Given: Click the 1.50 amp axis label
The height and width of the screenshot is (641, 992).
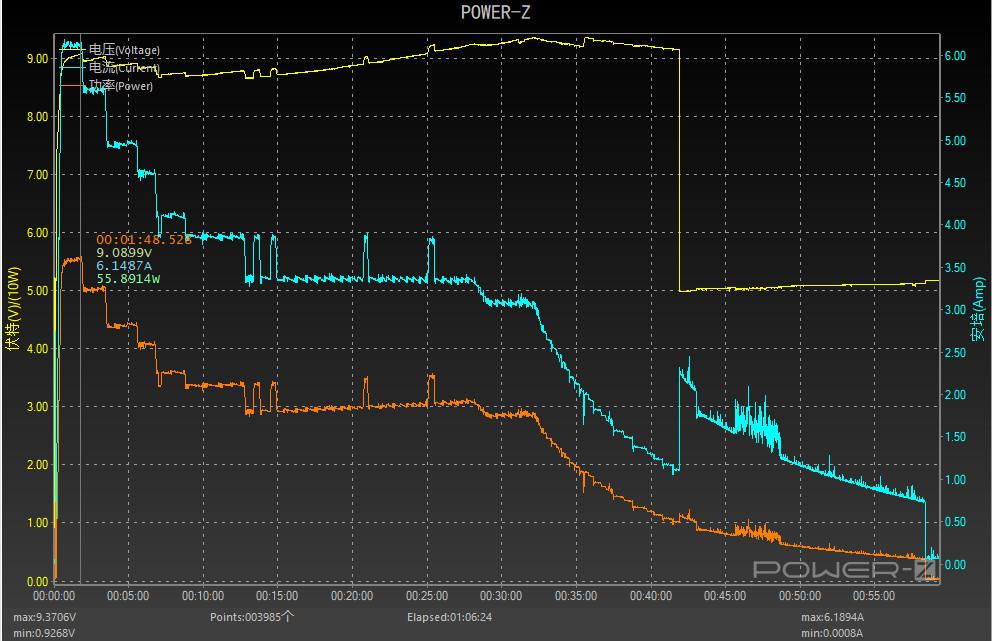Looking at the screenshot, I should click(x=955, y=437).
